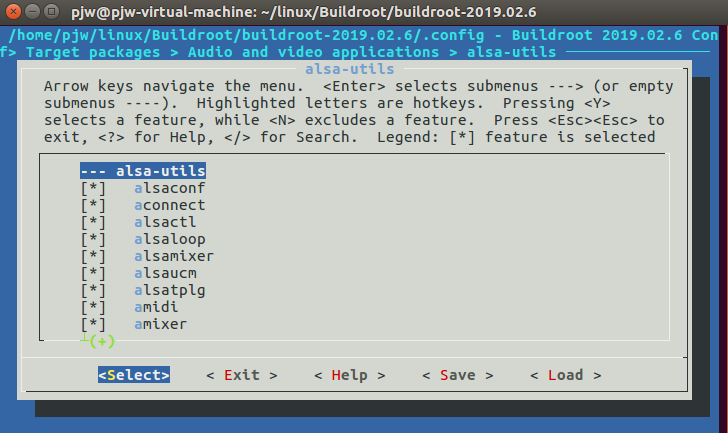Click the alsaconf label text
Viewport: 728px width, 433px height.
point(169,188)
